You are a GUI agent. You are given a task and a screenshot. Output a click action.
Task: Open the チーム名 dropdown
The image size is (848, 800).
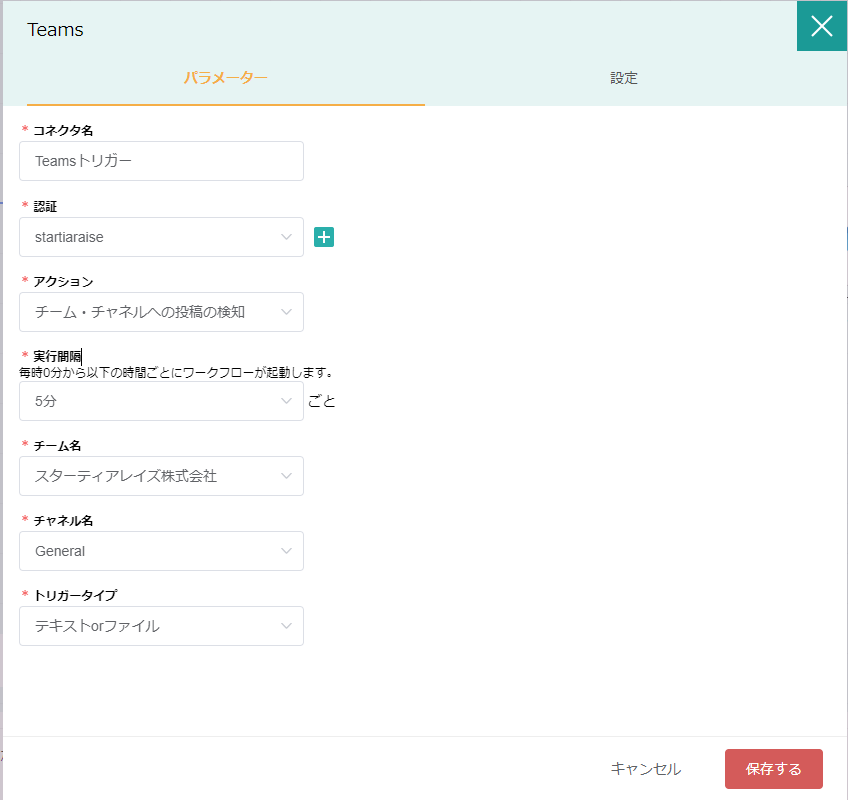pos(161,476)
